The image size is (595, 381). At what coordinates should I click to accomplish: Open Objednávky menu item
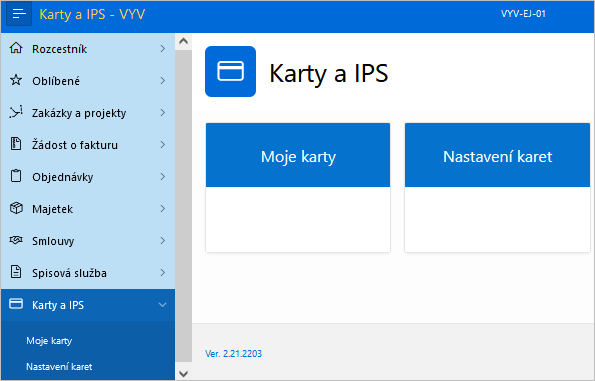88,176
